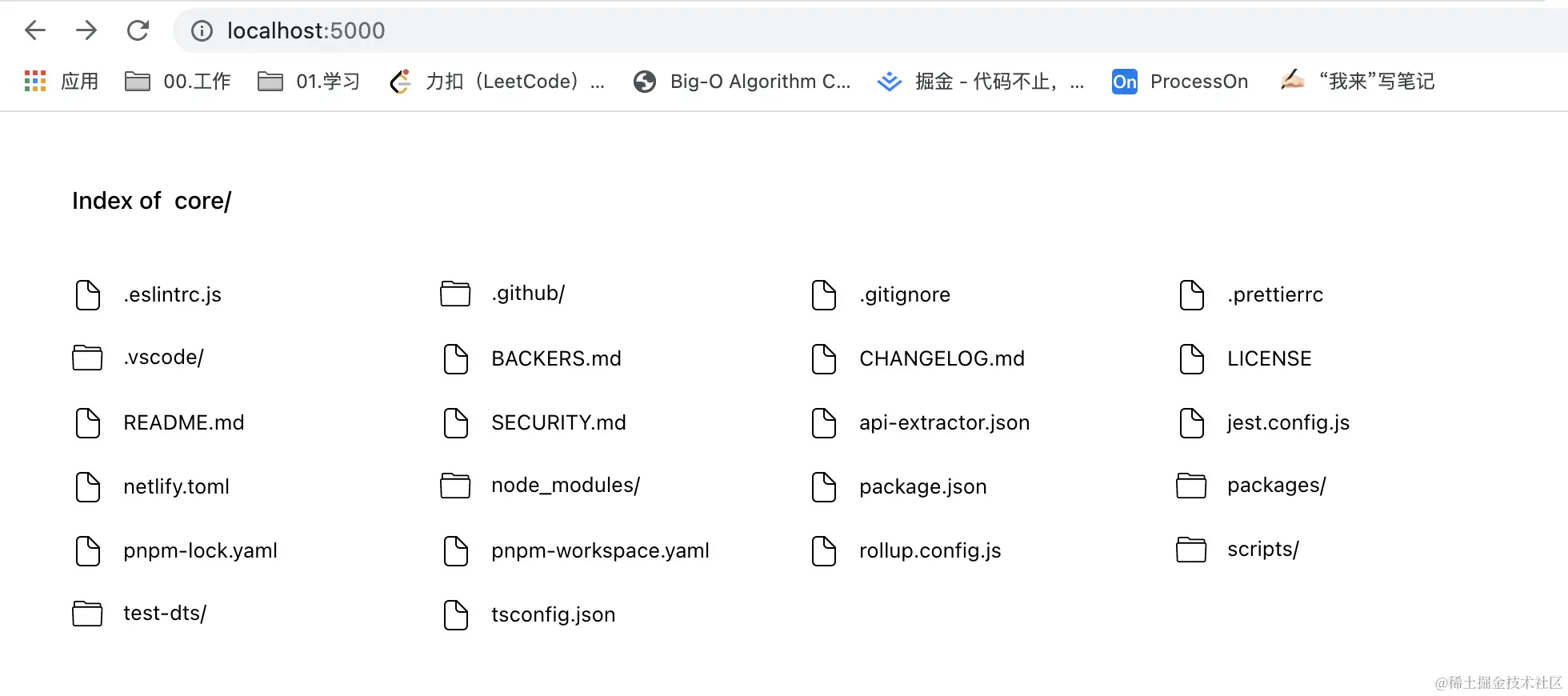Click the node_modules folder icon
This screenshot has width=1568, height=696.
coord(455,486)
